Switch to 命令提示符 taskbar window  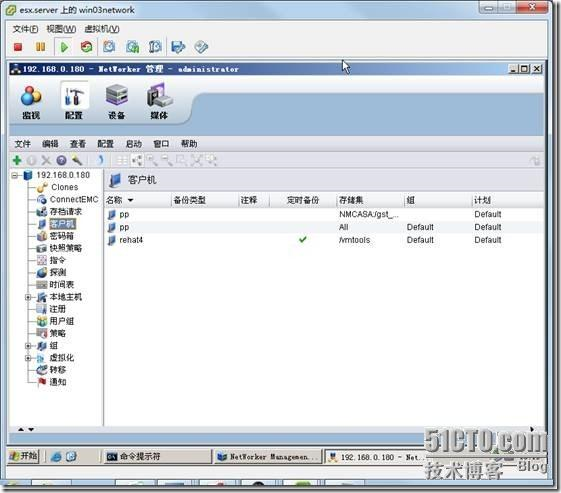point(157,457)
